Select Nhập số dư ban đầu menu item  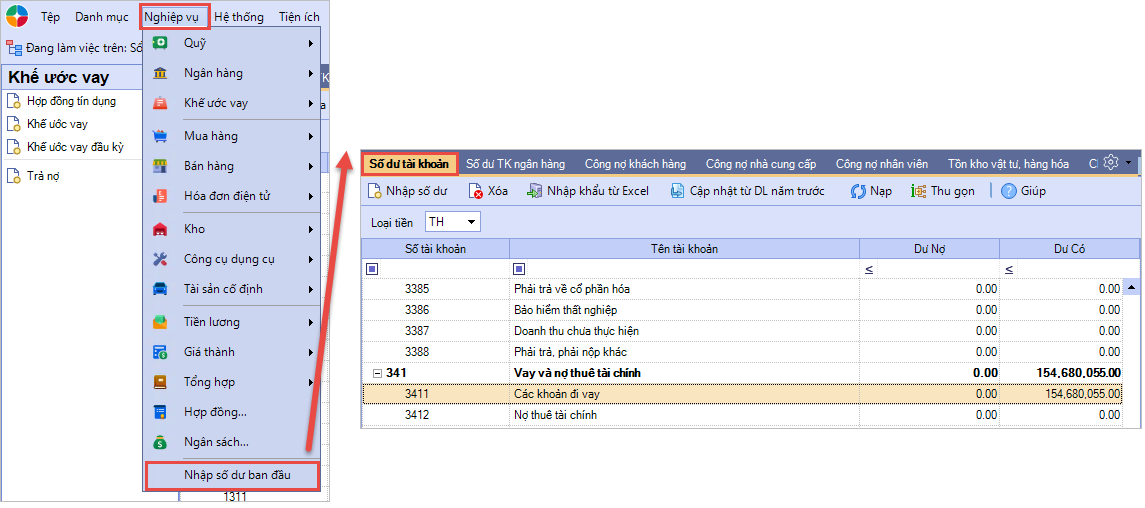click(236, 475)
